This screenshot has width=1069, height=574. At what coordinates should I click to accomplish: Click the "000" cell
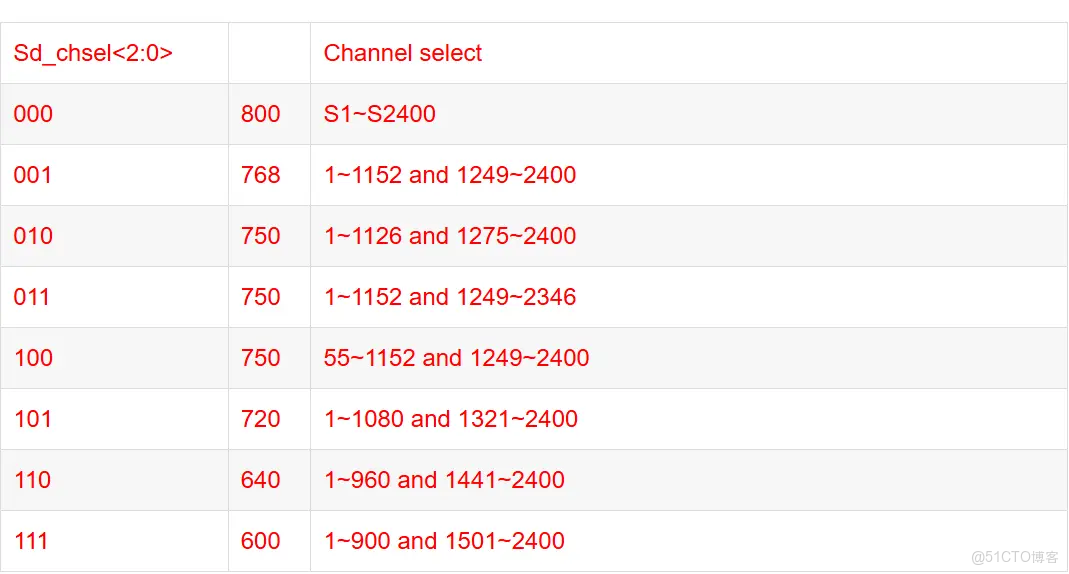point(33,114)
